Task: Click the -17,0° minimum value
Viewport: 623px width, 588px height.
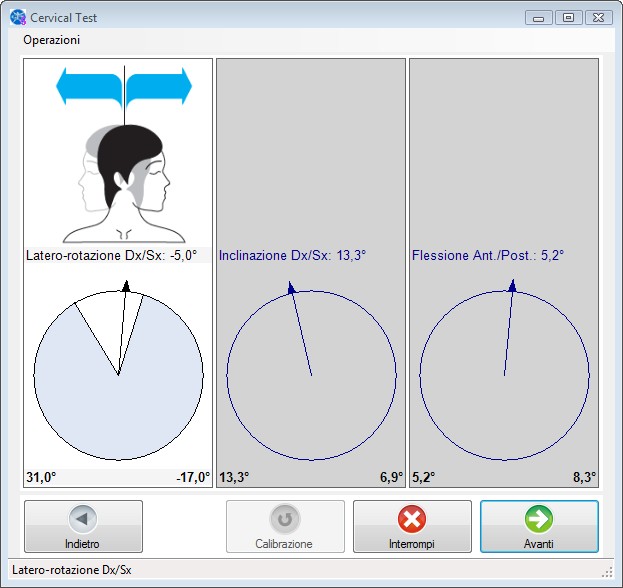Action: click(193, 477)
